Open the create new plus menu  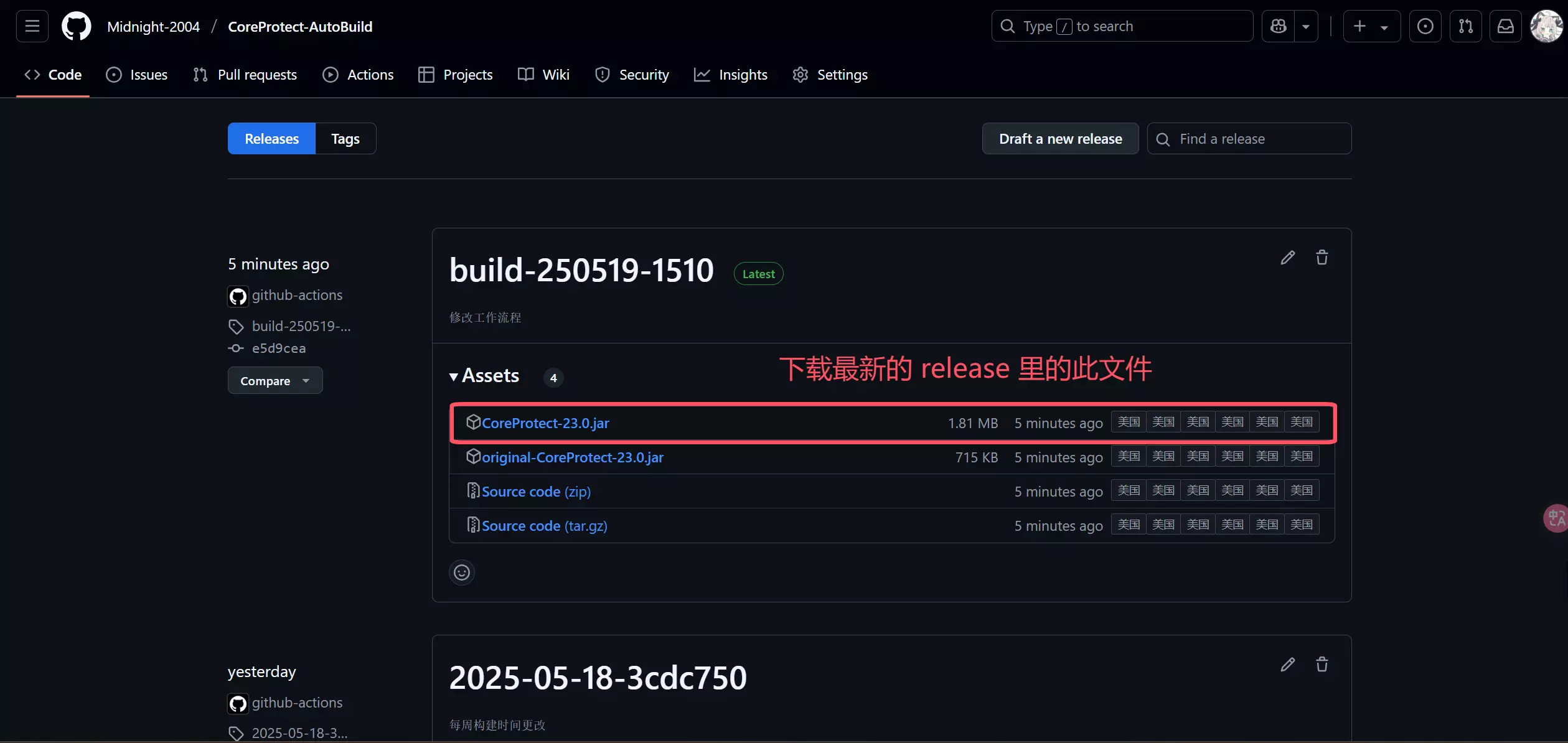[x=1371, y=26]
